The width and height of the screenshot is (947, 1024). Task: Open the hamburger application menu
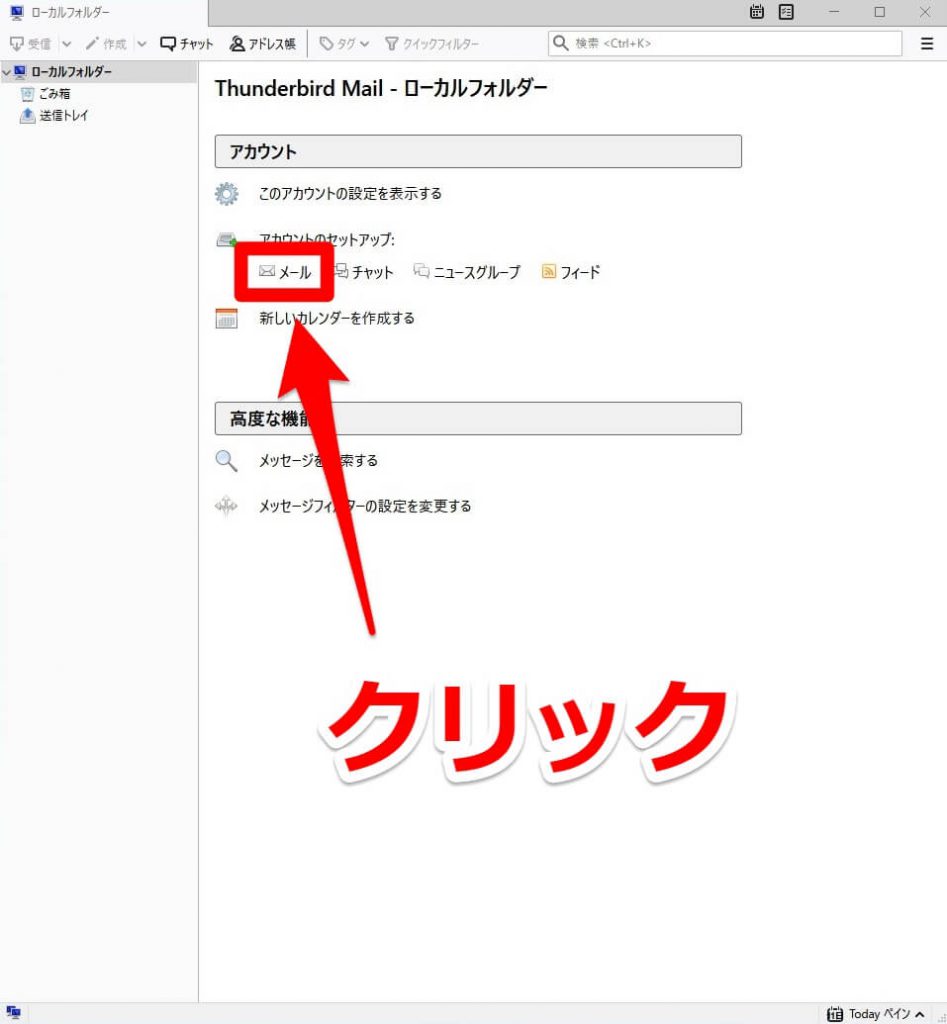point(927,44)
